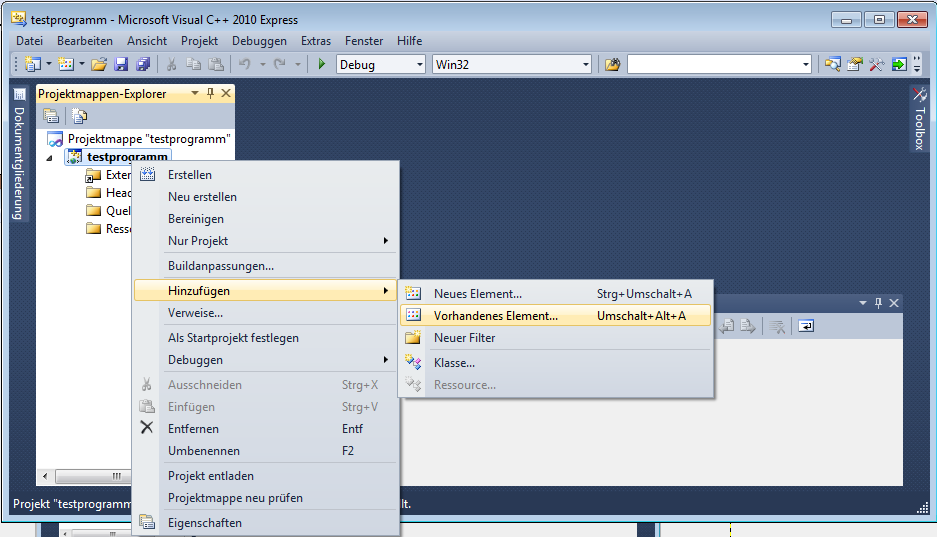Select Vorhandenes Element... from submenu
Screen dimensions: 937x537
pyautogui.click(x=495, y=316)
